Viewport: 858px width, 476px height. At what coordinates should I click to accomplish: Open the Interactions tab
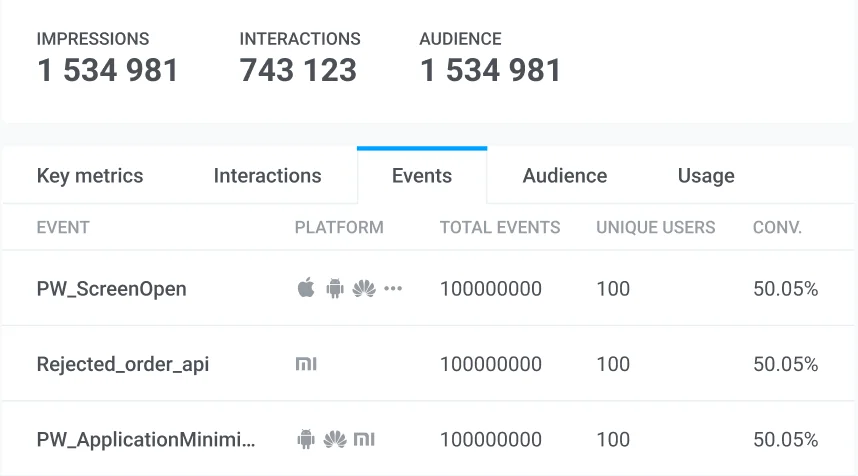[267, 176]
